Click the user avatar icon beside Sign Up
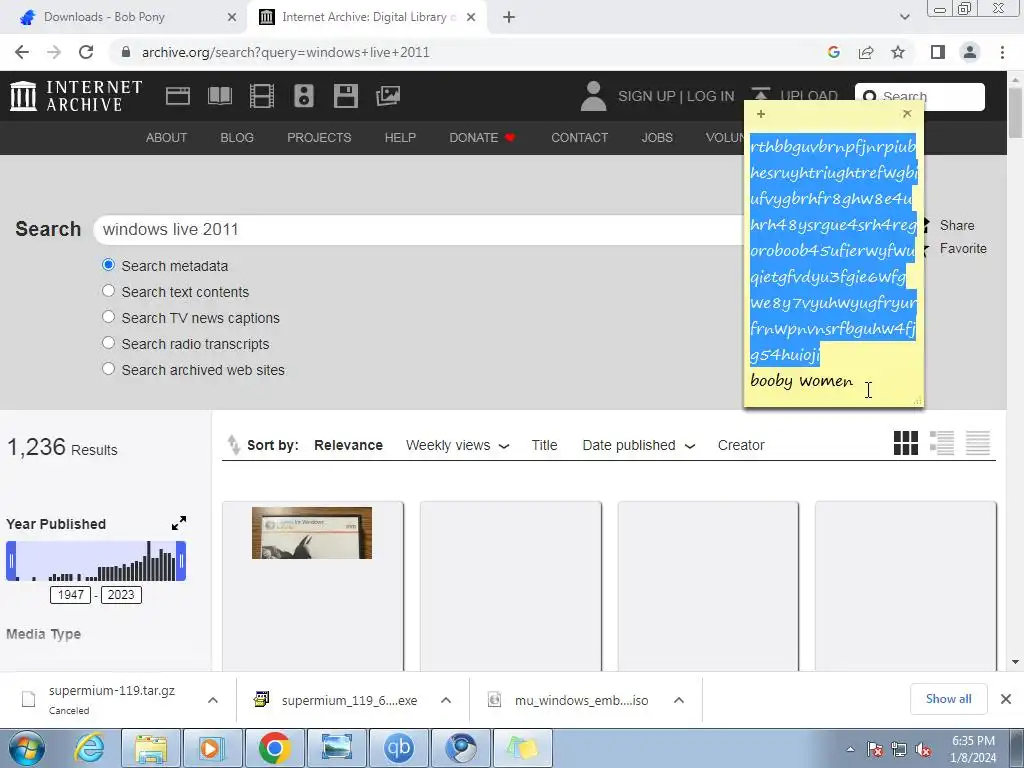Viewport: 1024px width, 768px height. tap(593, 96)
